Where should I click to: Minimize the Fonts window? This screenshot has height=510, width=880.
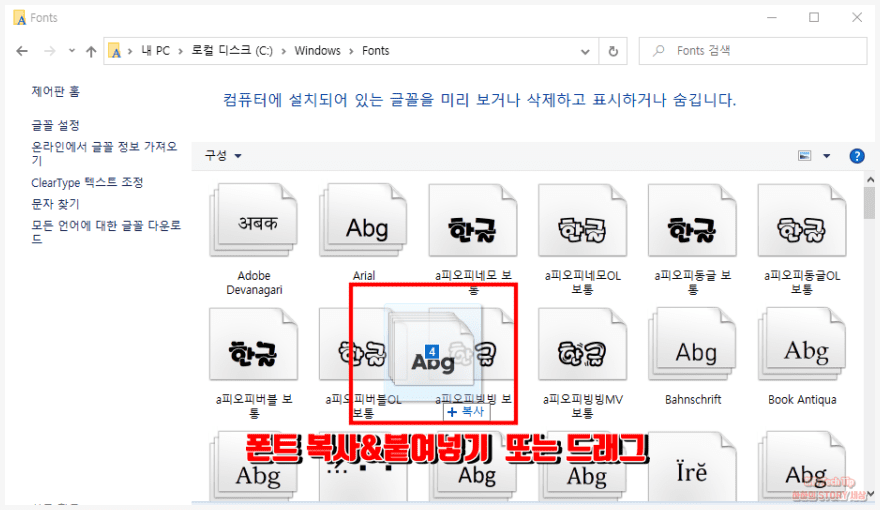[772, 17]
